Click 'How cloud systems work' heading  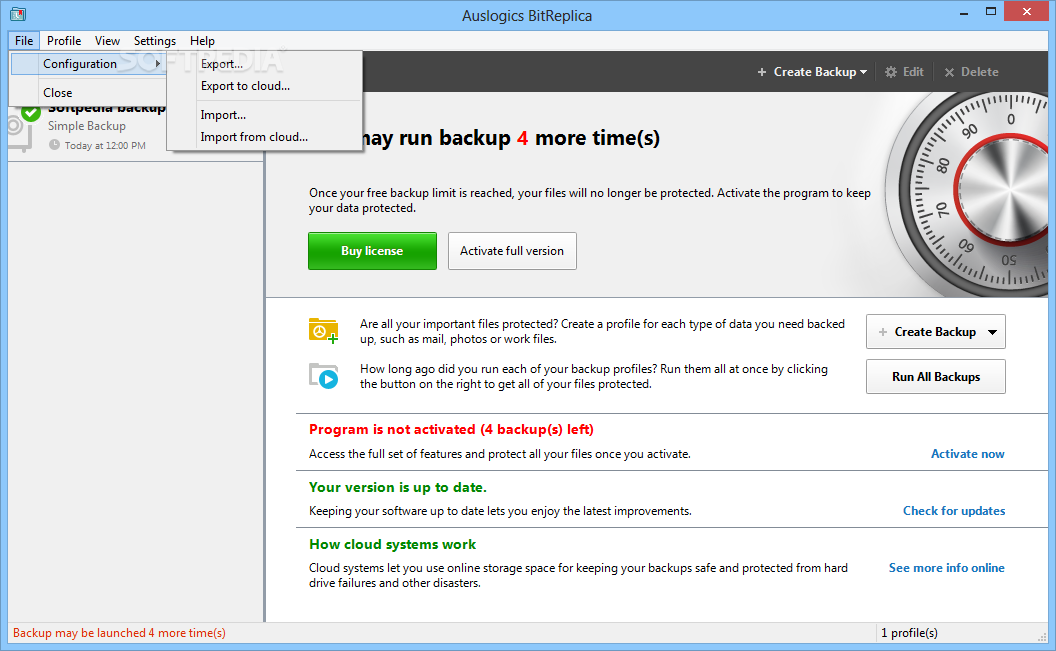point(392,545)
